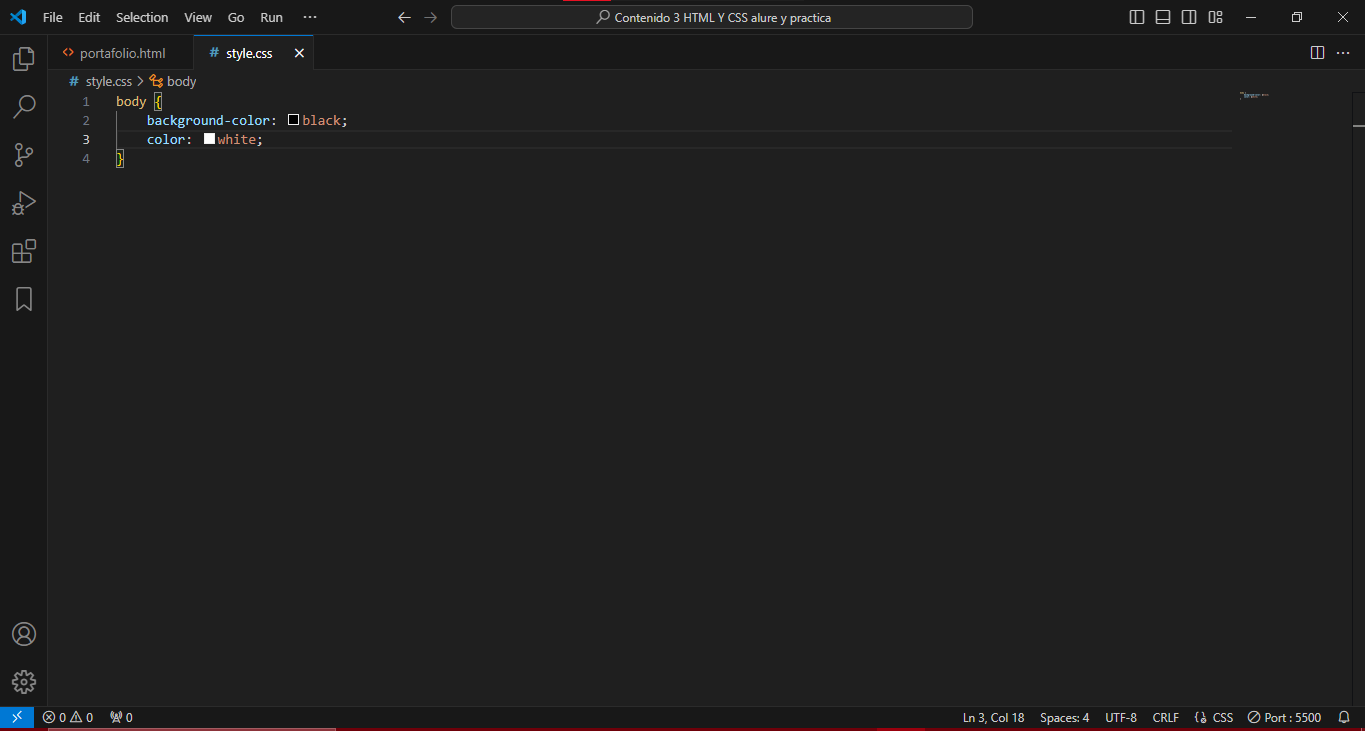Open editor More Actions ellipsis
1365x731 pixels.
[x=1343, y=53]
